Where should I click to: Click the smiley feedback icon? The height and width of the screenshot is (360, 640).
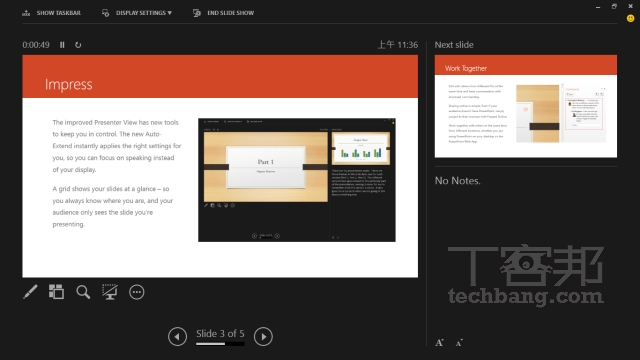[x=631, y=18]
